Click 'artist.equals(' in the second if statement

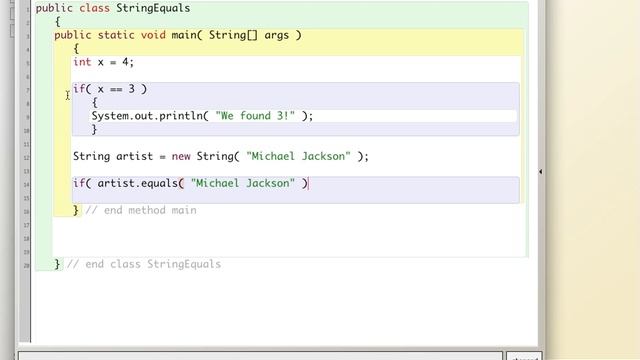[140, 183]
